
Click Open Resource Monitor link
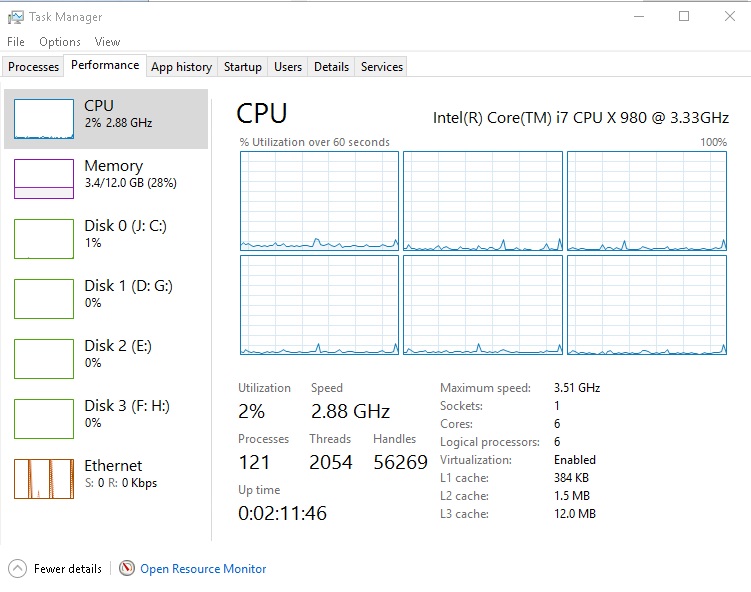(203, 569)
